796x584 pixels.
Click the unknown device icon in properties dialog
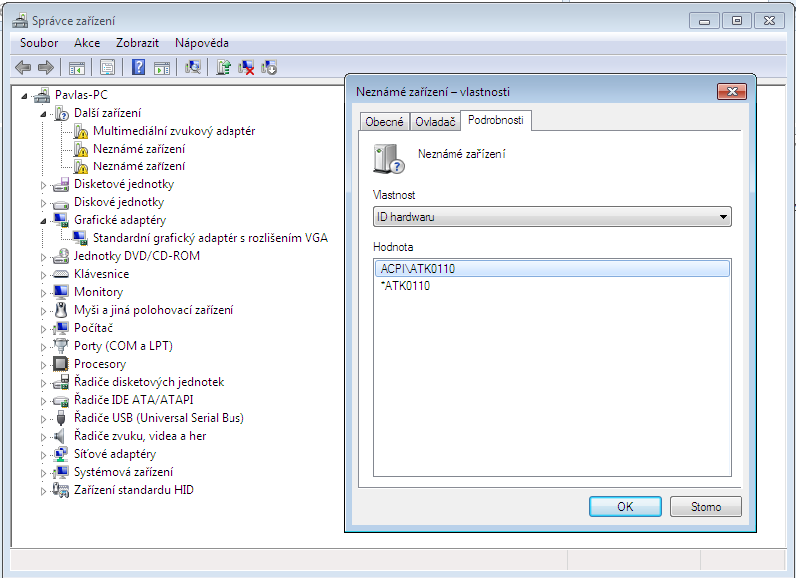[x=388, y=158]
